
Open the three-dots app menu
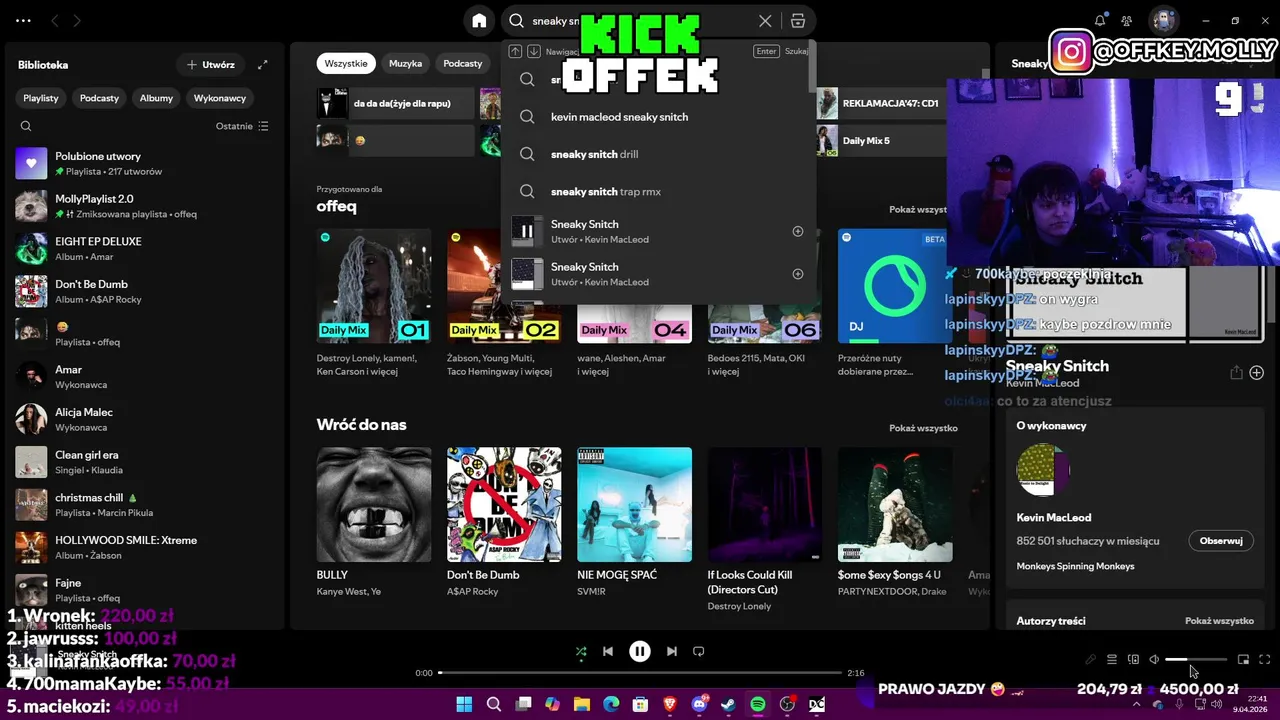coord(23,21)
